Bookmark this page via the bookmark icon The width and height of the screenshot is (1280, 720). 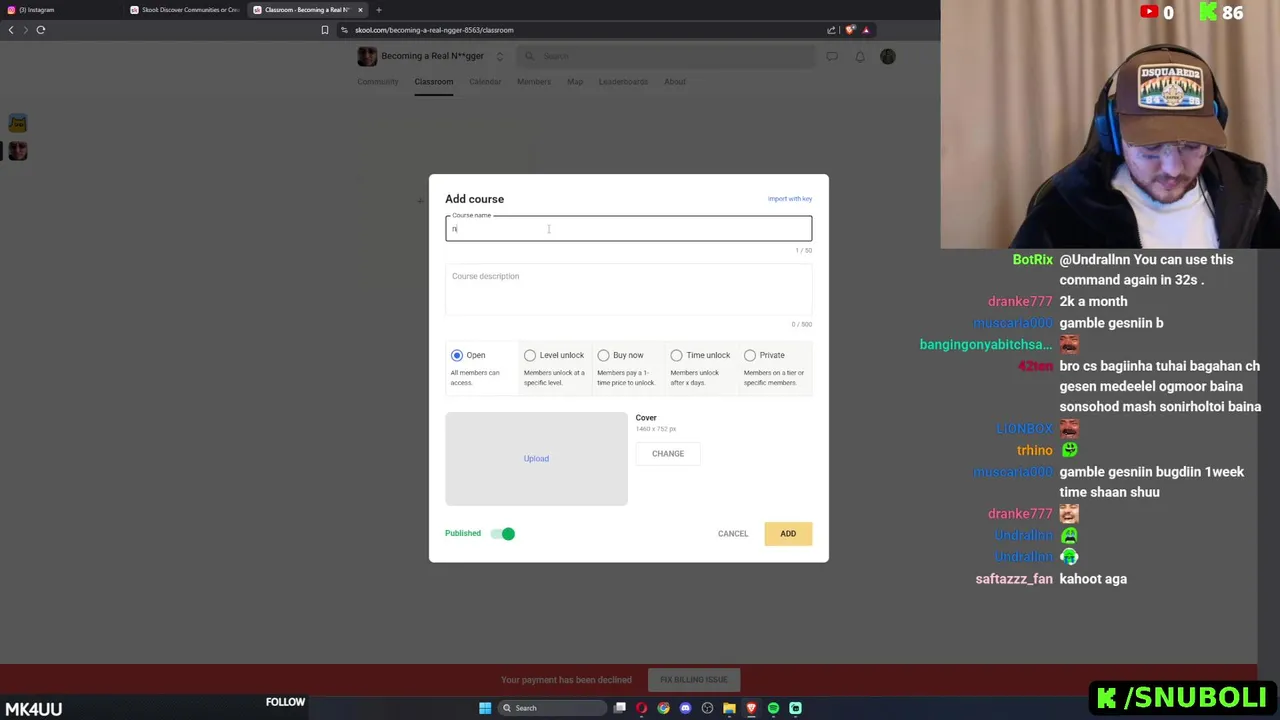pyautogui.click(x=324, y=30)
